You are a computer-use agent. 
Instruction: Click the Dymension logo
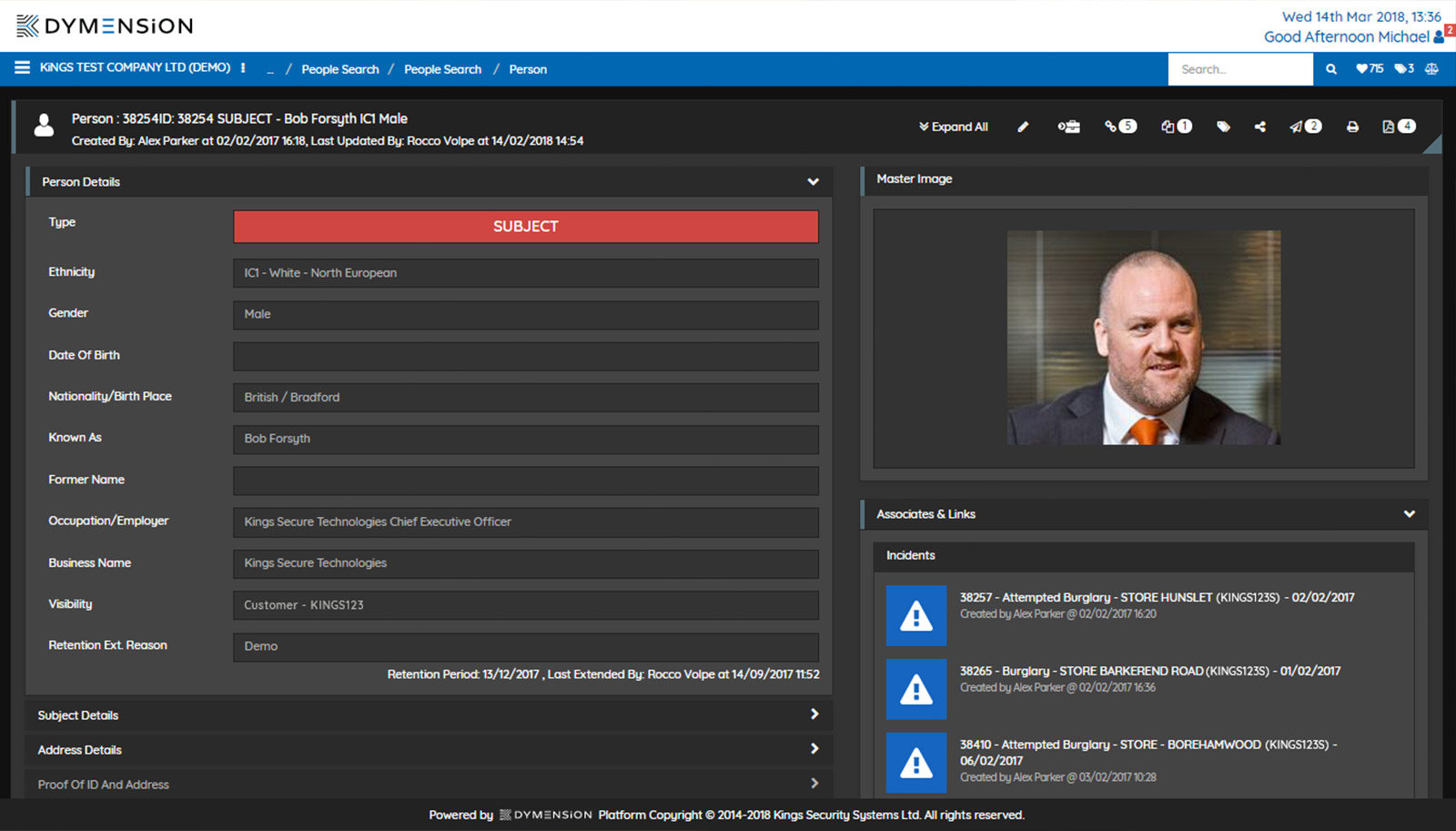(105, 25)
